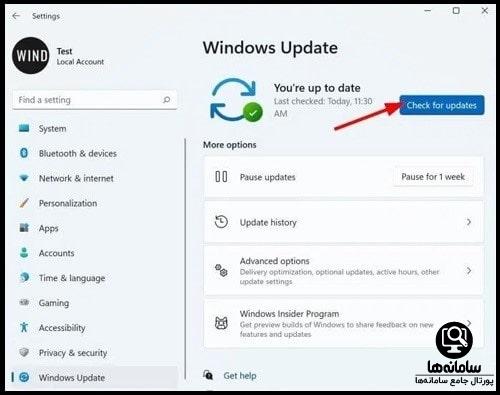Screen dimensions: 500x395
Task: Click the Windows Update sidebar icon
Action: coord(24,377)
